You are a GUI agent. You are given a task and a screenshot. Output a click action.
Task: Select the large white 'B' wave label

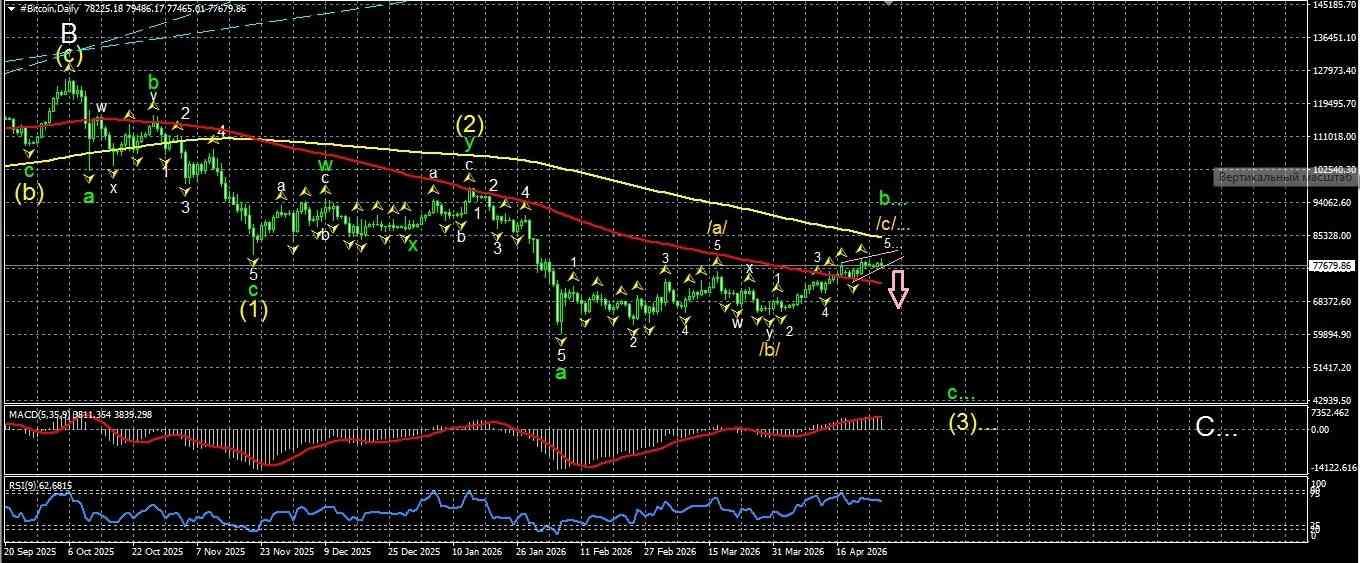pos(69,35)
